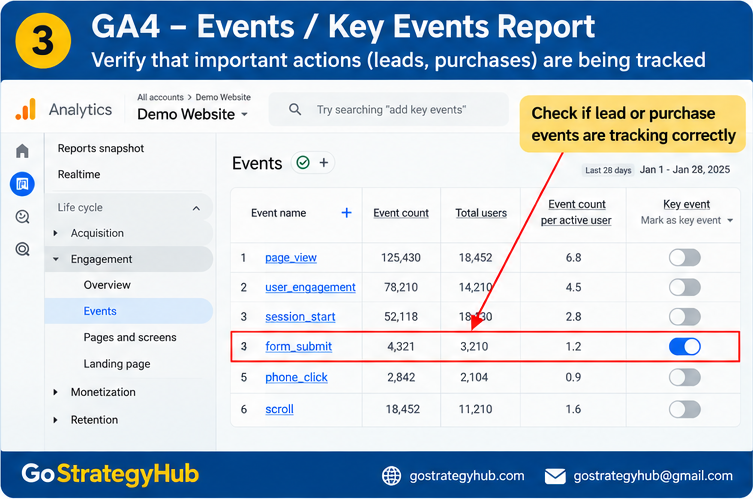Screen dimensions: 753x499
Task: Click the page_view per-user value 6.8
Action: click(x=573, y=257)
